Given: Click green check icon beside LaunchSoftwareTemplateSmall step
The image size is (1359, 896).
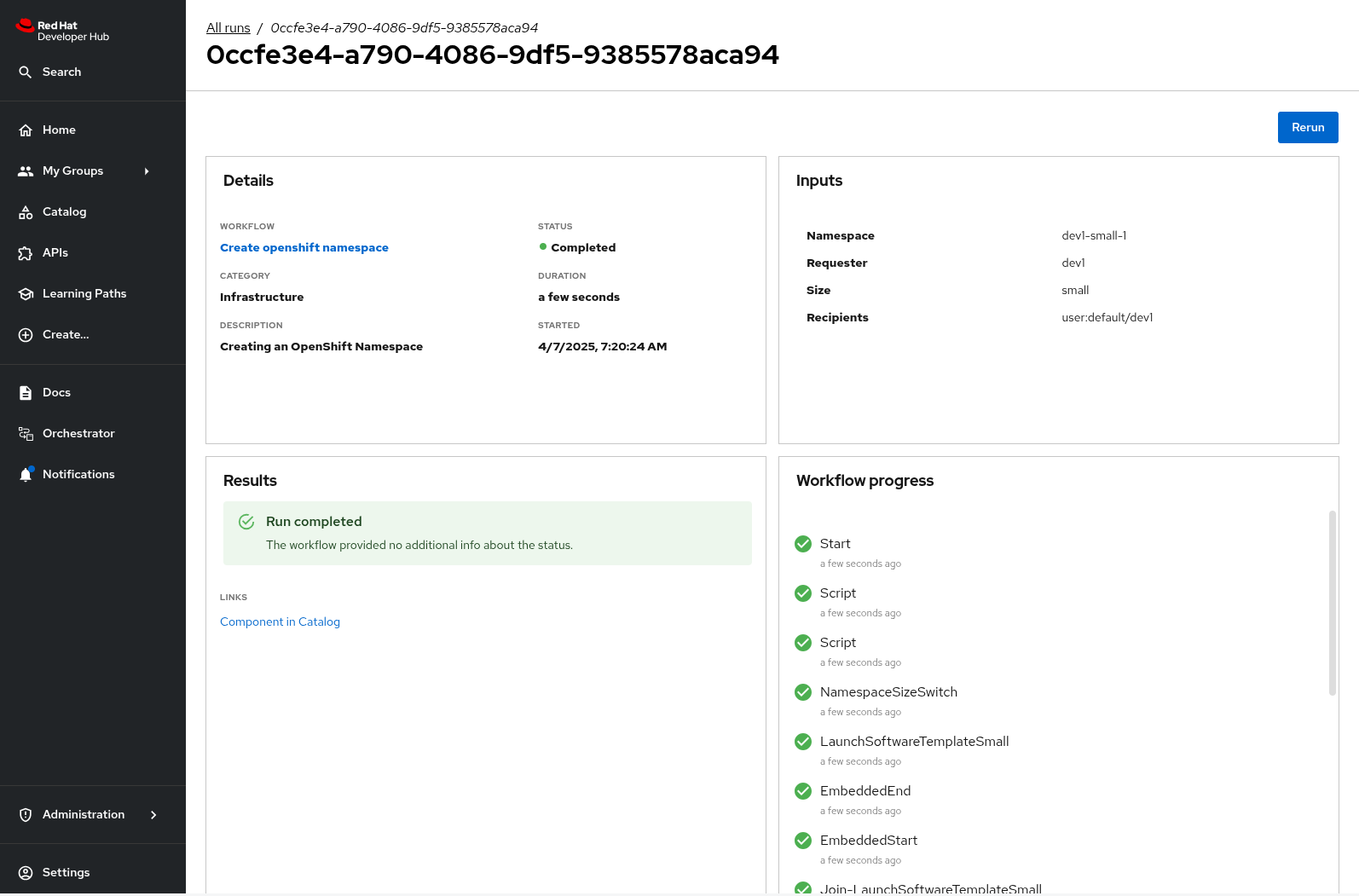Looking at the screenshot, I should [803, 742].
